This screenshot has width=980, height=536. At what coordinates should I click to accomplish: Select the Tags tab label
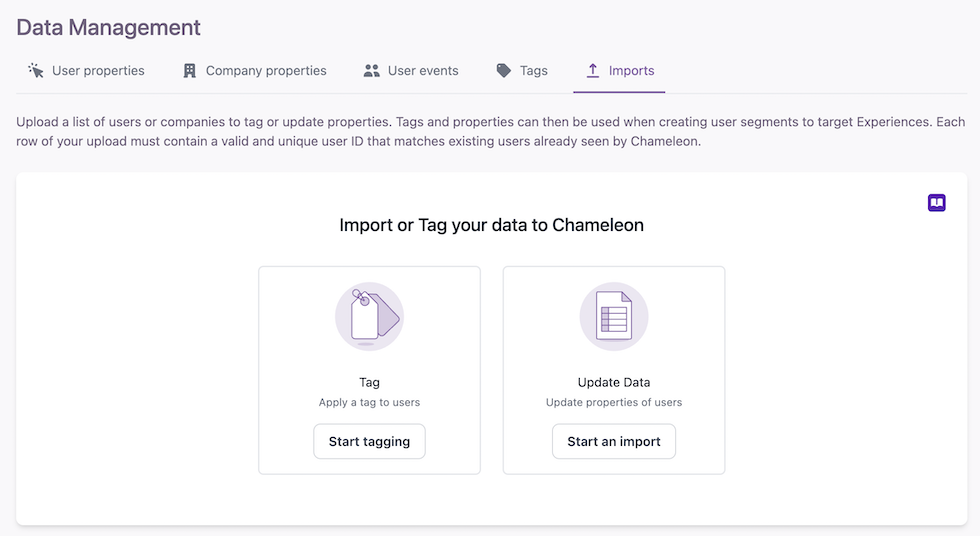pos(534,71)
